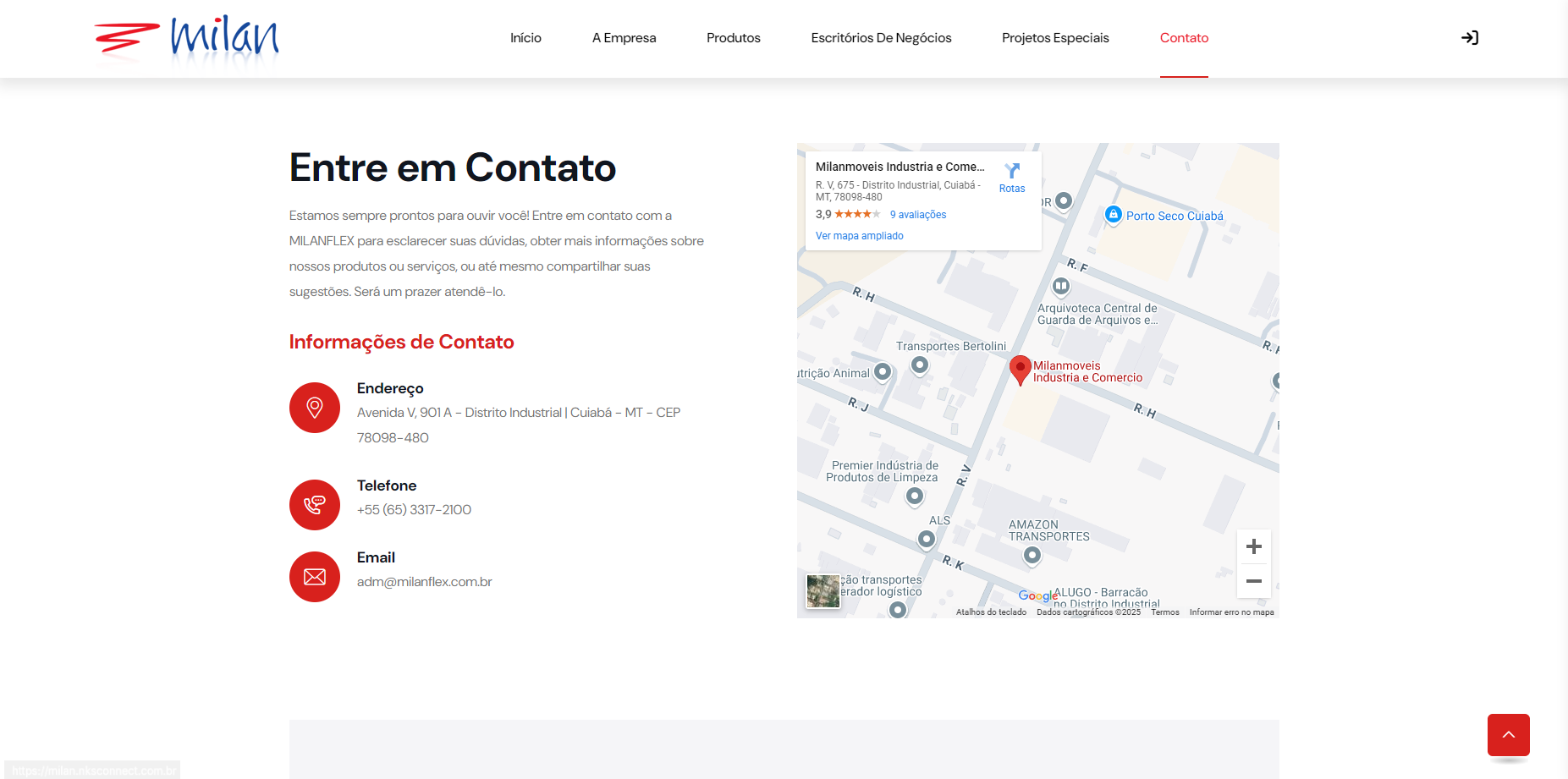The image size is (1568, 779).
Task: Navigate to Escritórios De Negócios
Action: click(x=881, y=38)
